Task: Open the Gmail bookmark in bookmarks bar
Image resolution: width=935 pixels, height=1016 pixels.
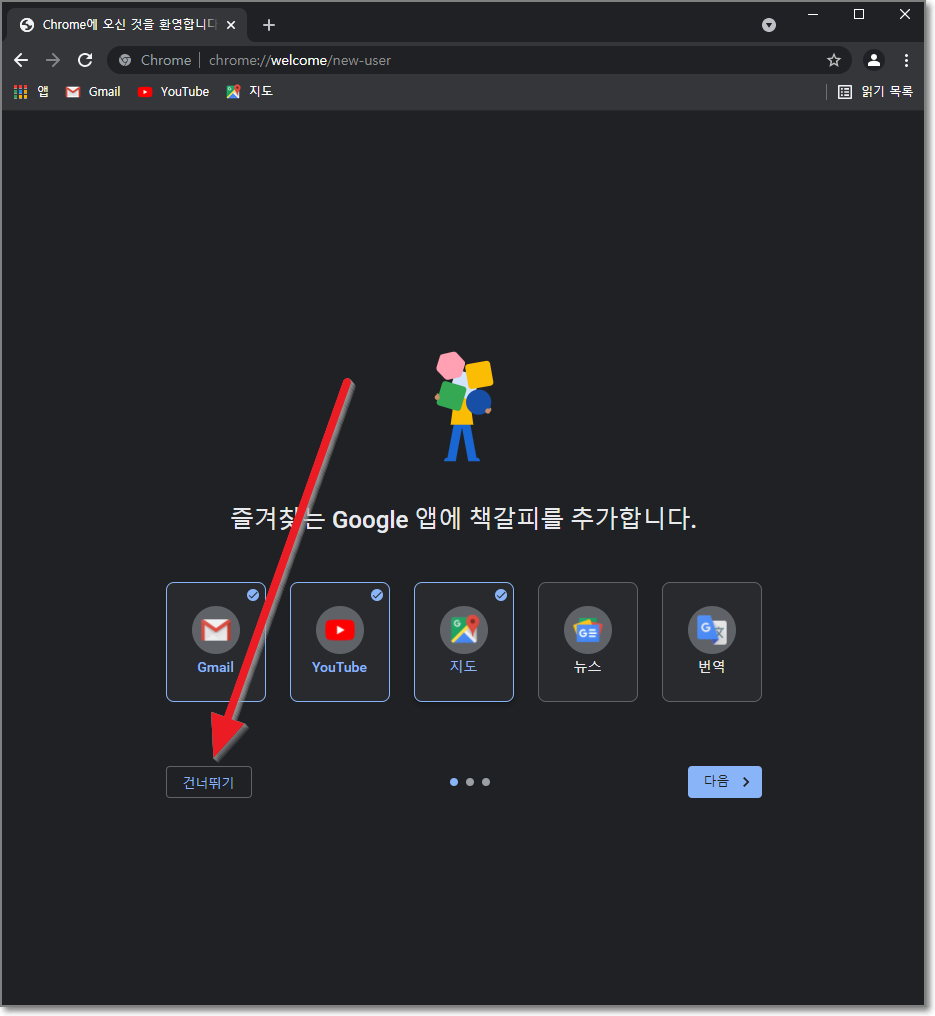Action: pos(93,91)
